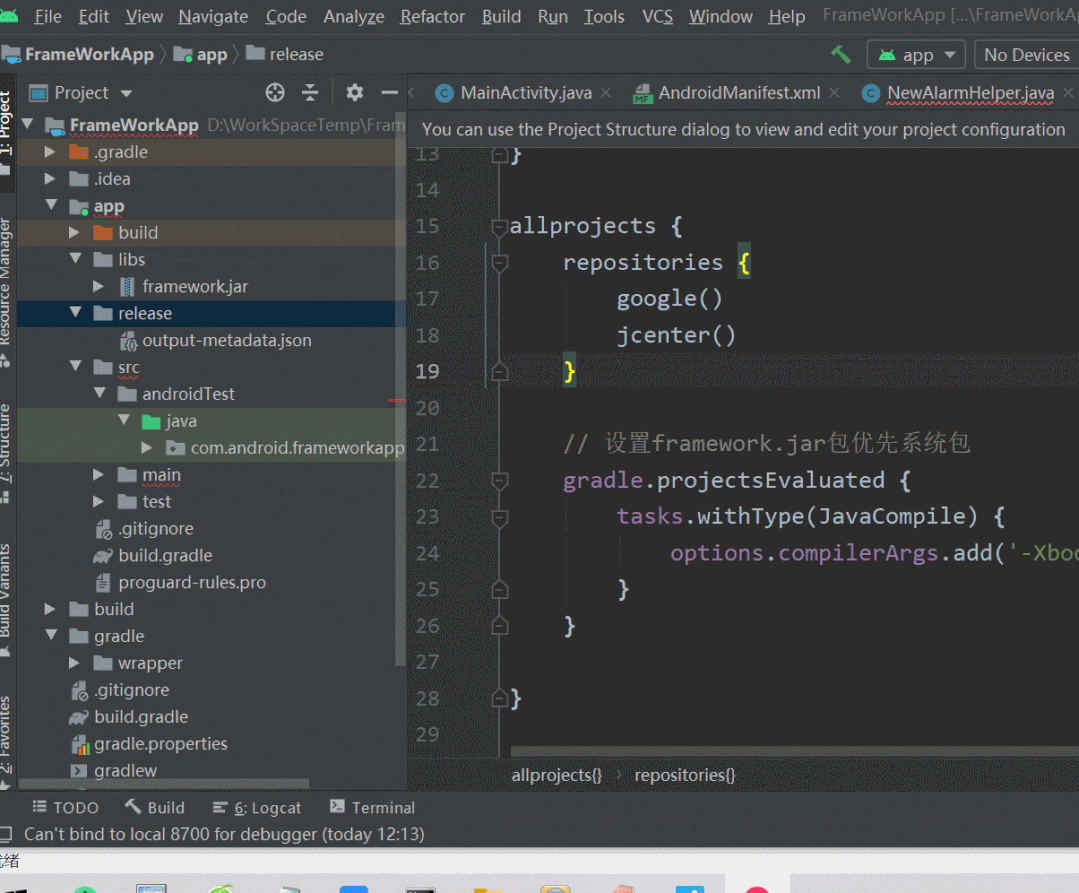Viewport: 1079px width, 893px height.
Task: Open the app run configuration dropdown
Action: point(917,54)
